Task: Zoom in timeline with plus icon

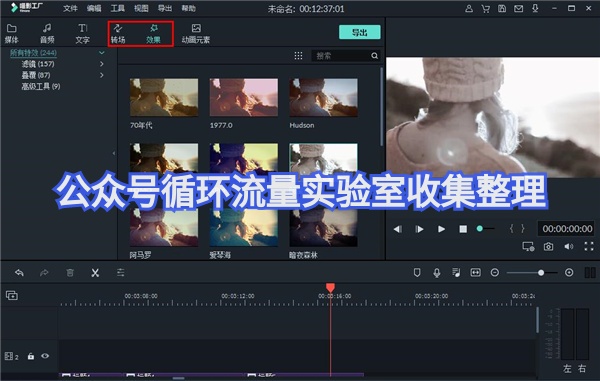Action: pos(569,272)
